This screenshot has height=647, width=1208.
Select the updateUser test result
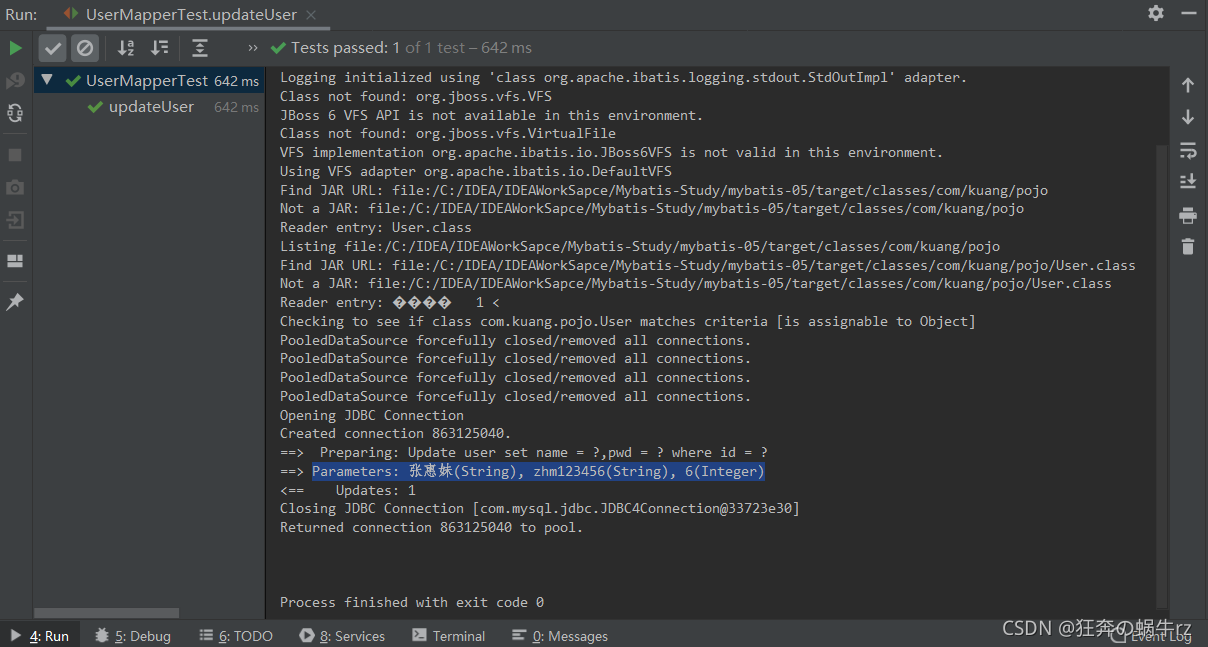click(x=151, y=107)
